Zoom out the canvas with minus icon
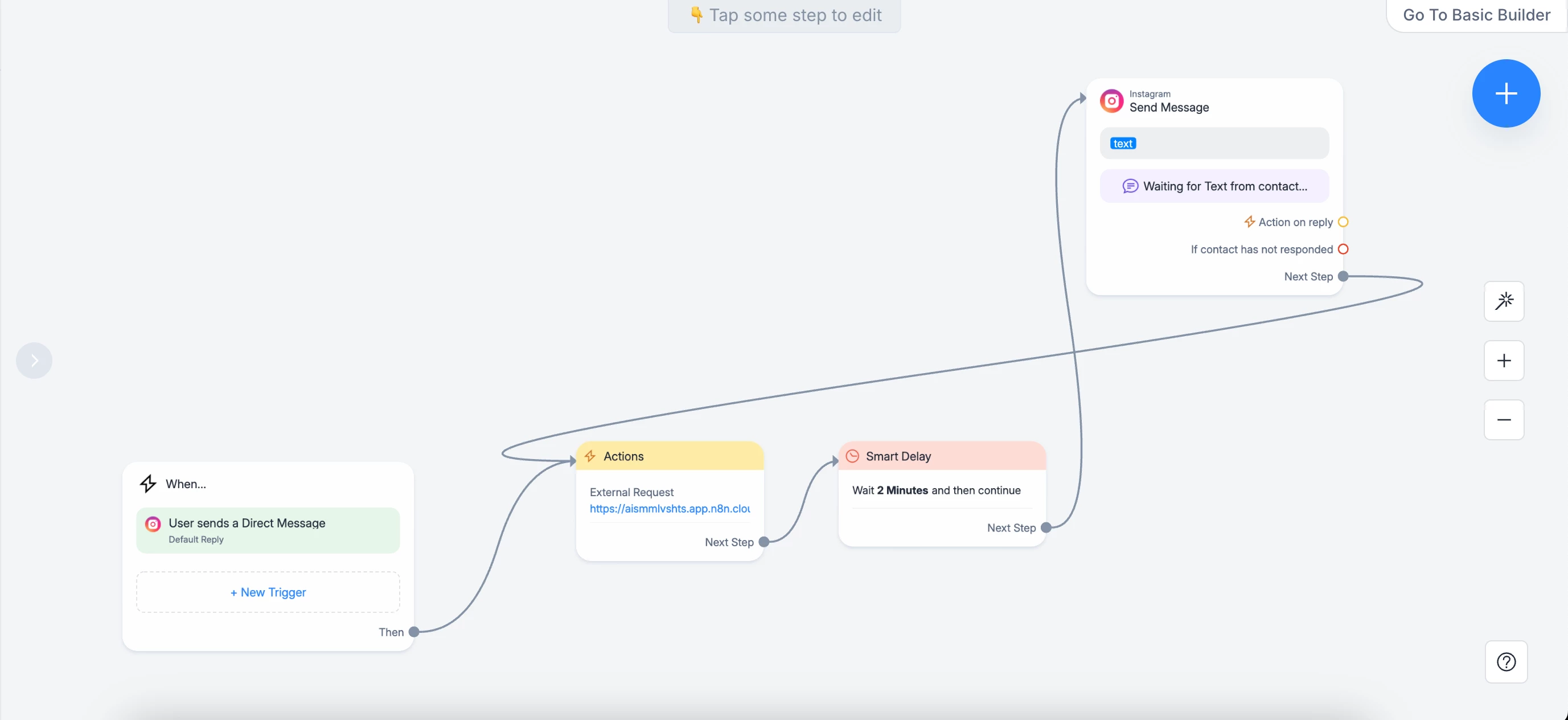This screenshot has height=720, width=1568. click(x=1504, y=420)
